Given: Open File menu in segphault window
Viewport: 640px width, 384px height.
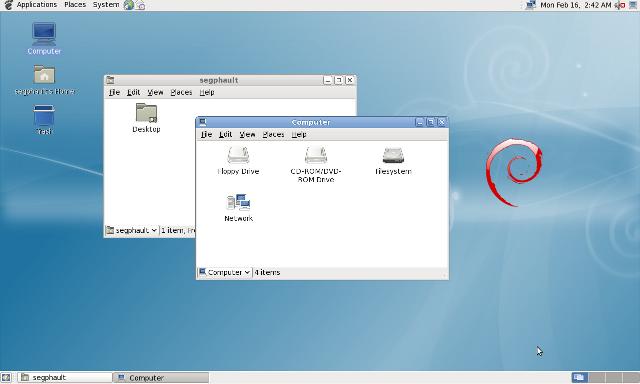Looking at the screenshot, I should pyautogui.click(x=114, y=92).
